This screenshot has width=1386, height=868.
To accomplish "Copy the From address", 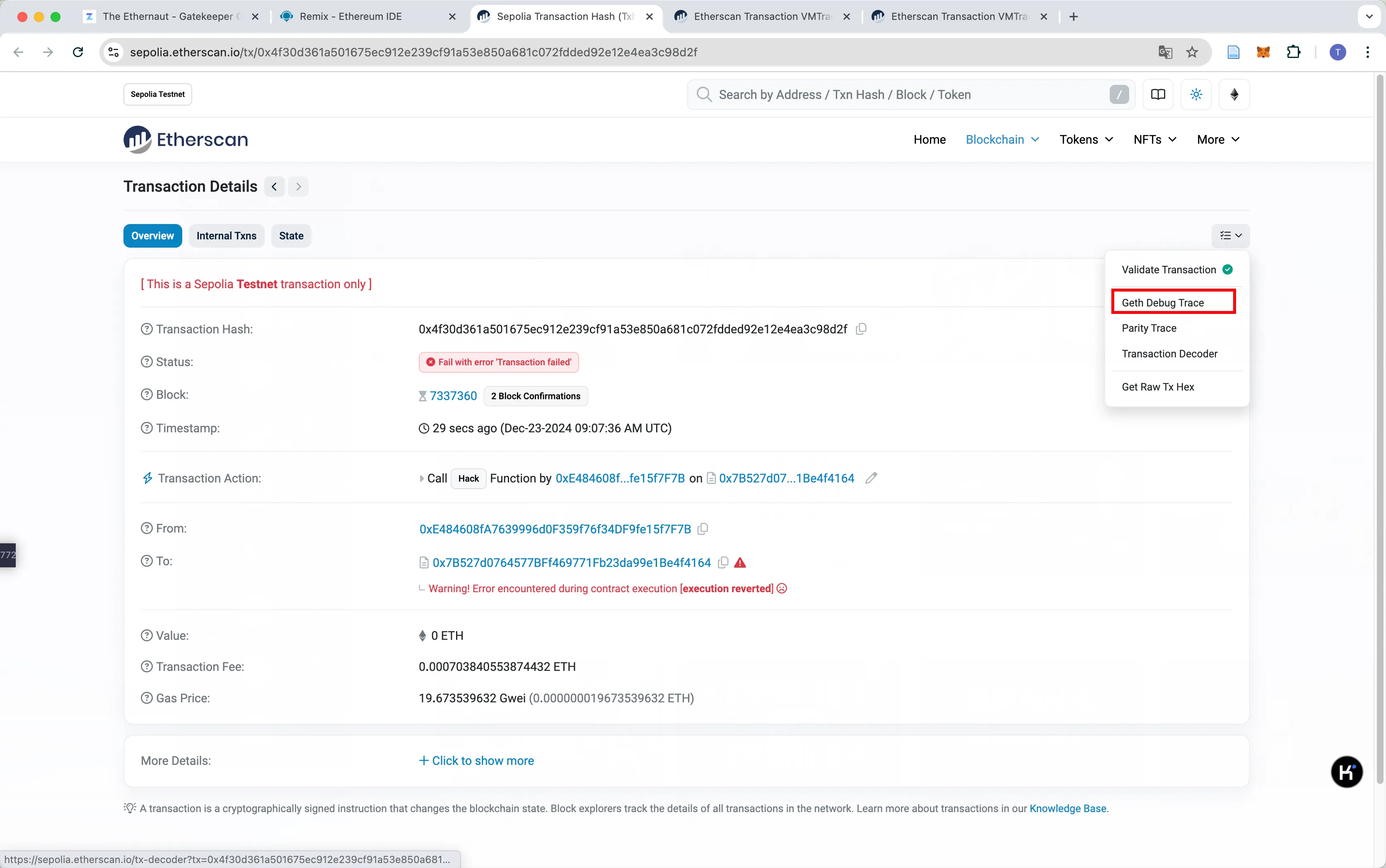I will click(x=703, y=529).
